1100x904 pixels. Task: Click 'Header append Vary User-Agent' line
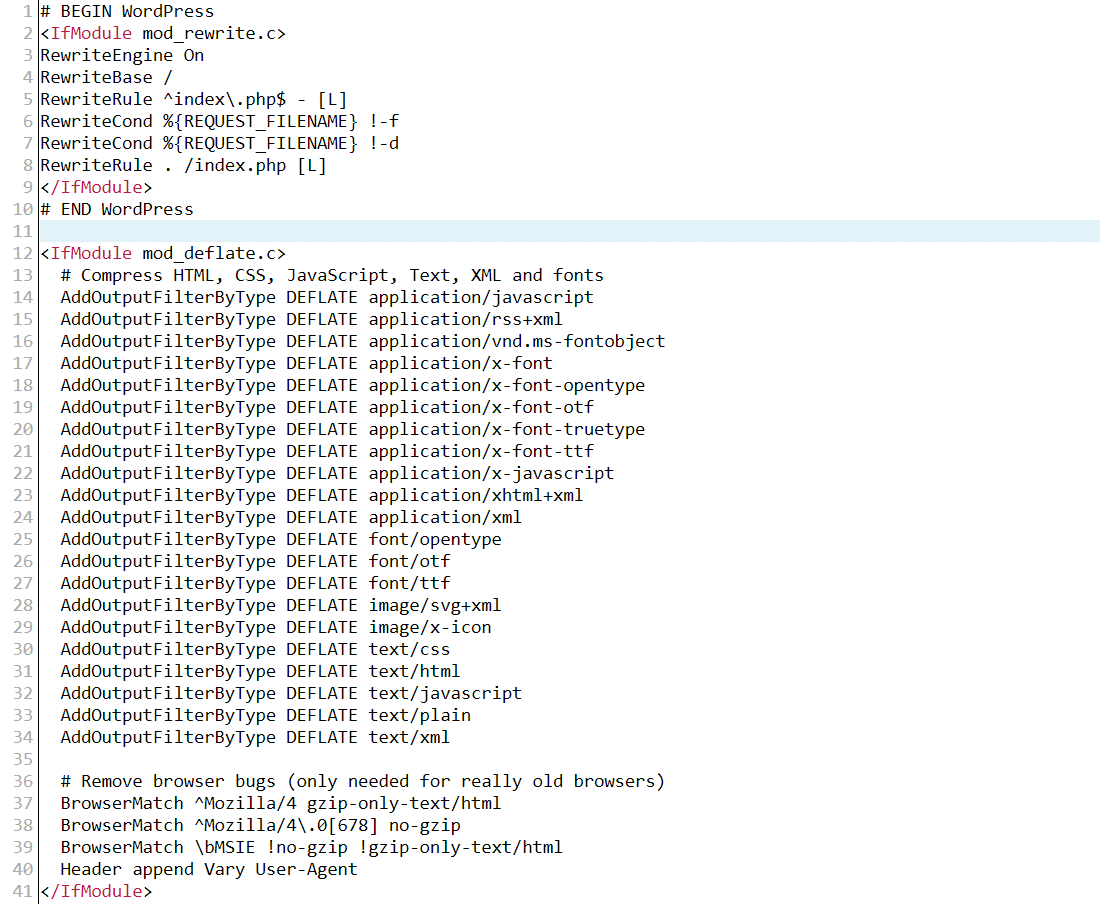208,870
